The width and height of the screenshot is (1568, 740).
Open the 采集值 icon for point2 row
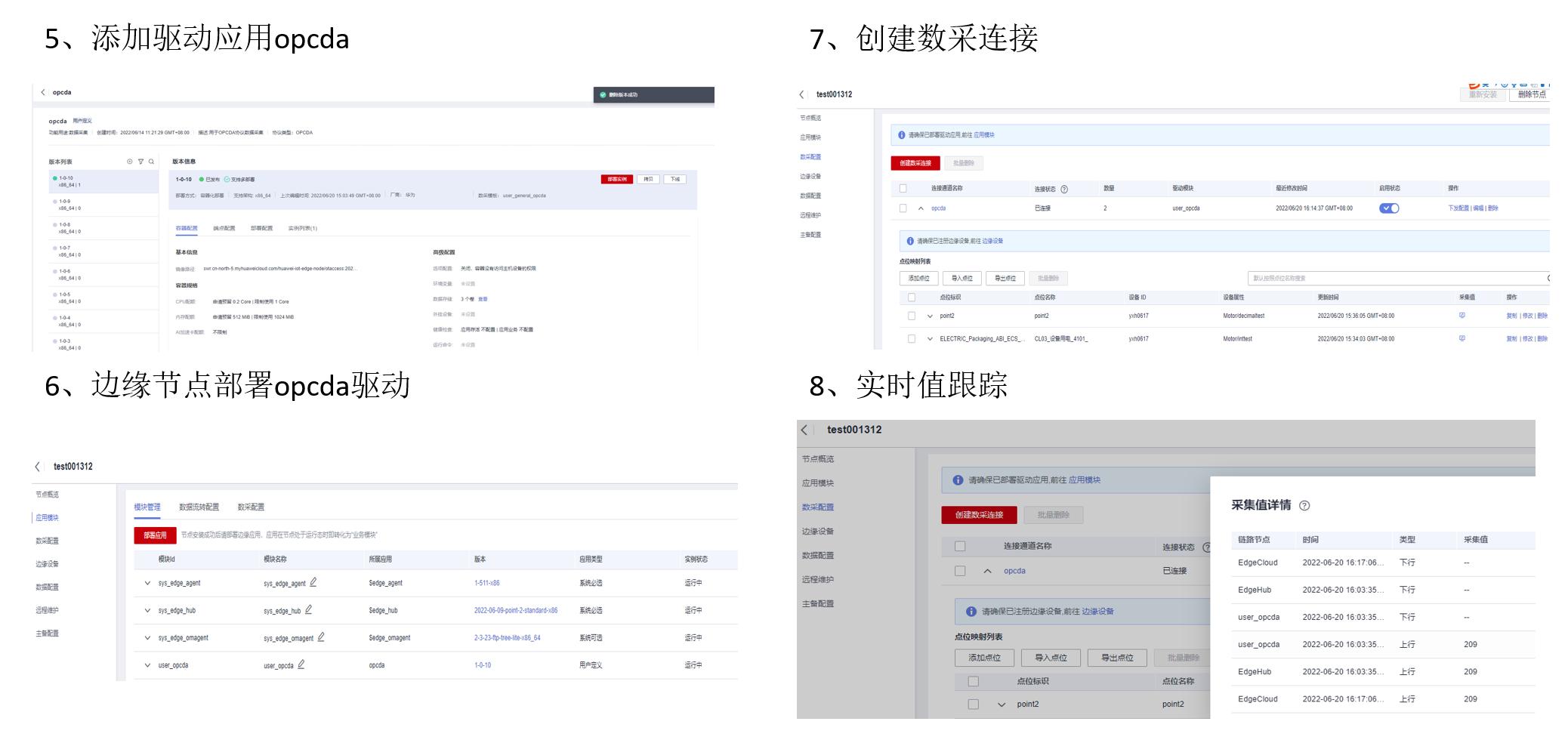[x=1462, y=316]
